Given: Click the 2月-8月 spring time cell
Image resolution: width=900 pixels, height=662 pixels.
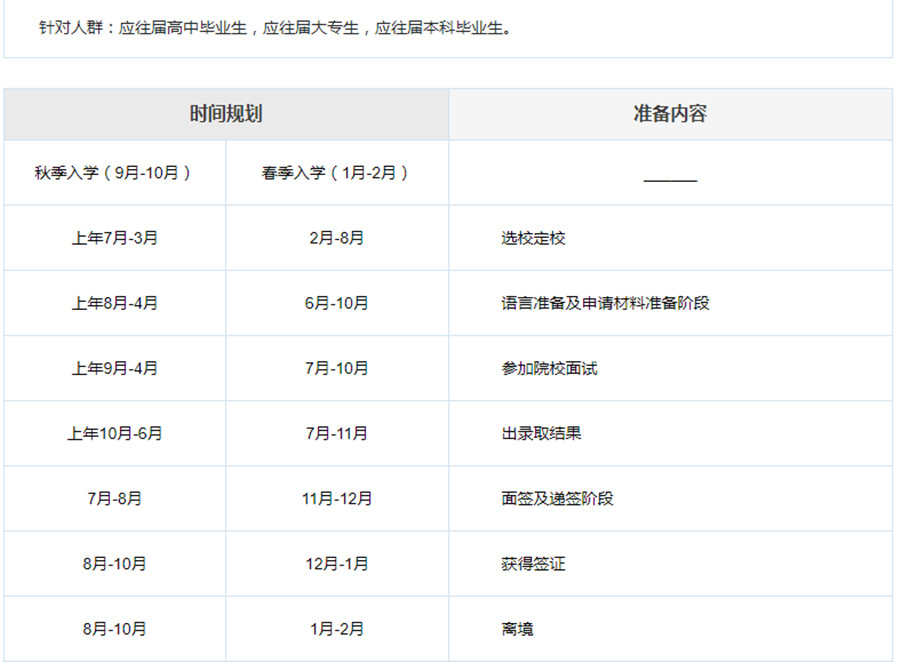Looking at the screenshot, I should [336, 238].
